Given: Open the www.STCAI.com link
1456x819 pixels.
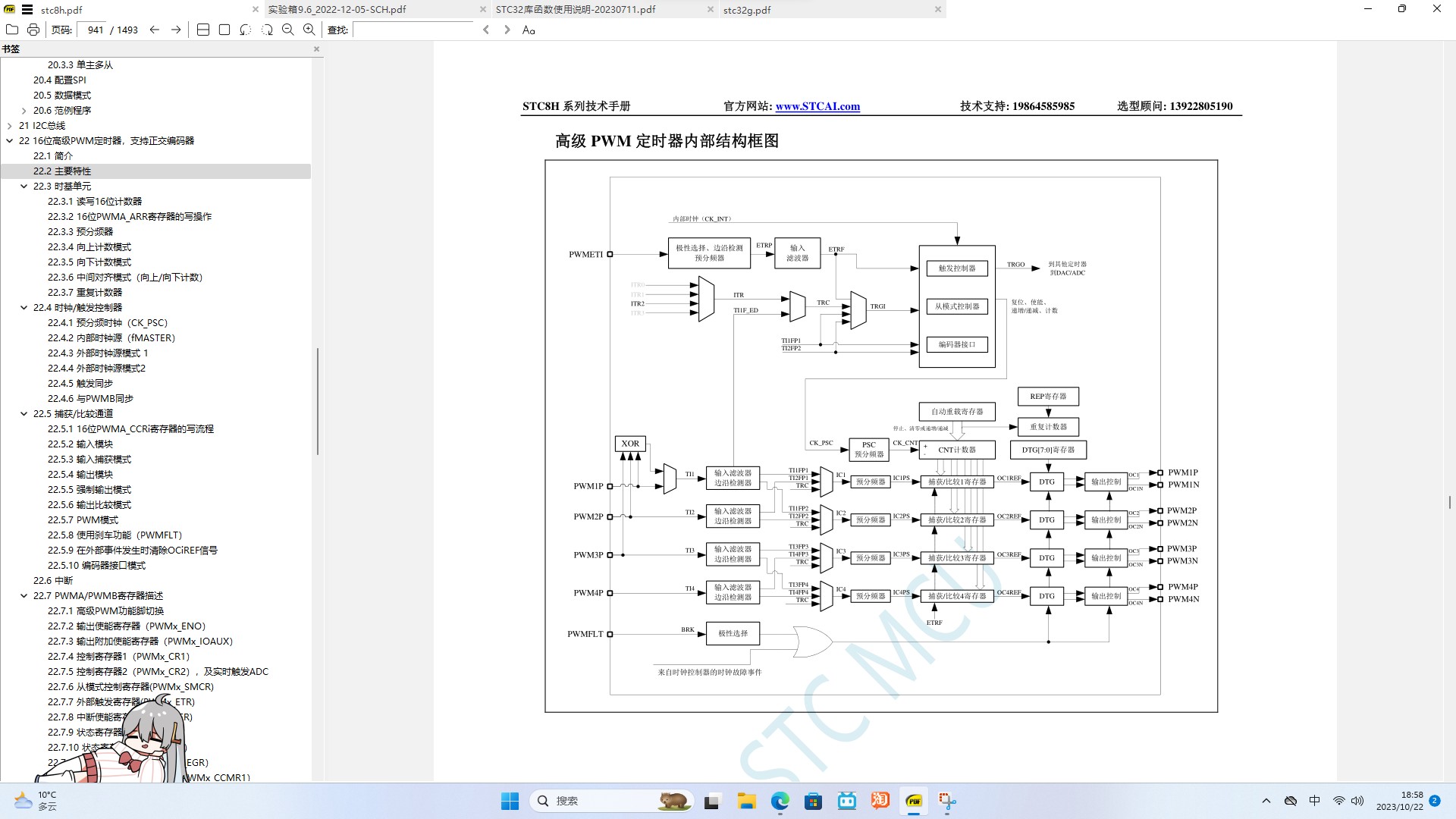Looking at the screenshot, I should pyautogui.click(x=817, y=106).
